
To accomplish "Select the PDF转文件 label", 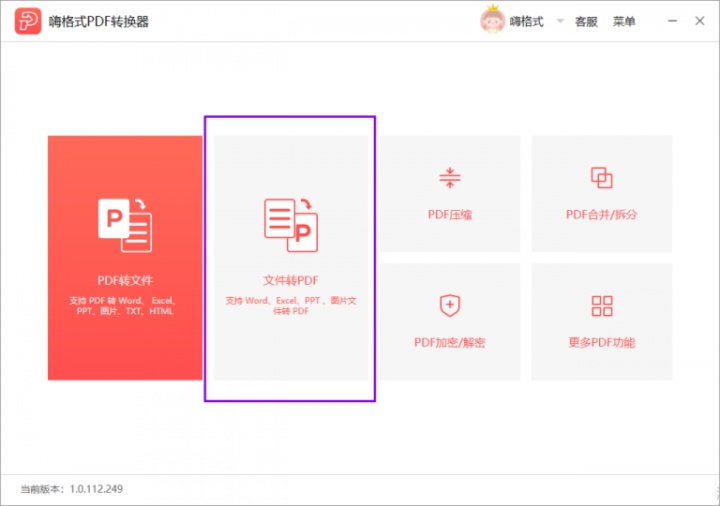I will pyautogui.click(x=125, y=280).
